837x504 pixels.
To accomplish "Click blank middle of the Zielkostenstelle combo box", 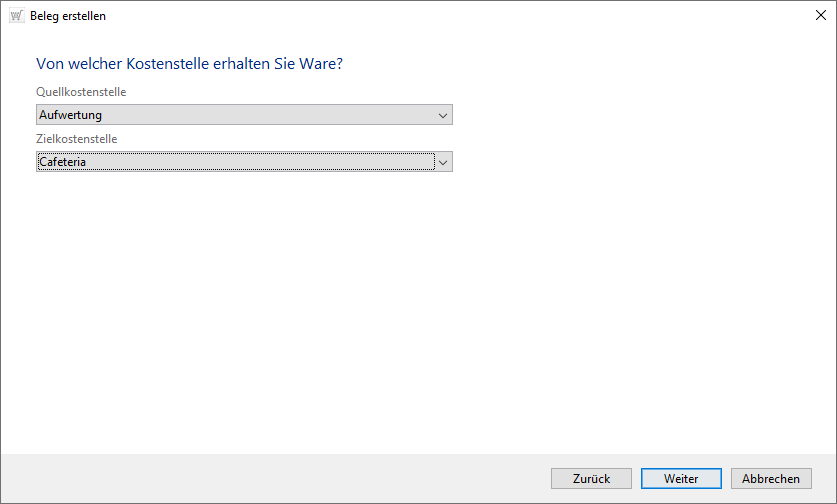I will click(x=260, y=161).
